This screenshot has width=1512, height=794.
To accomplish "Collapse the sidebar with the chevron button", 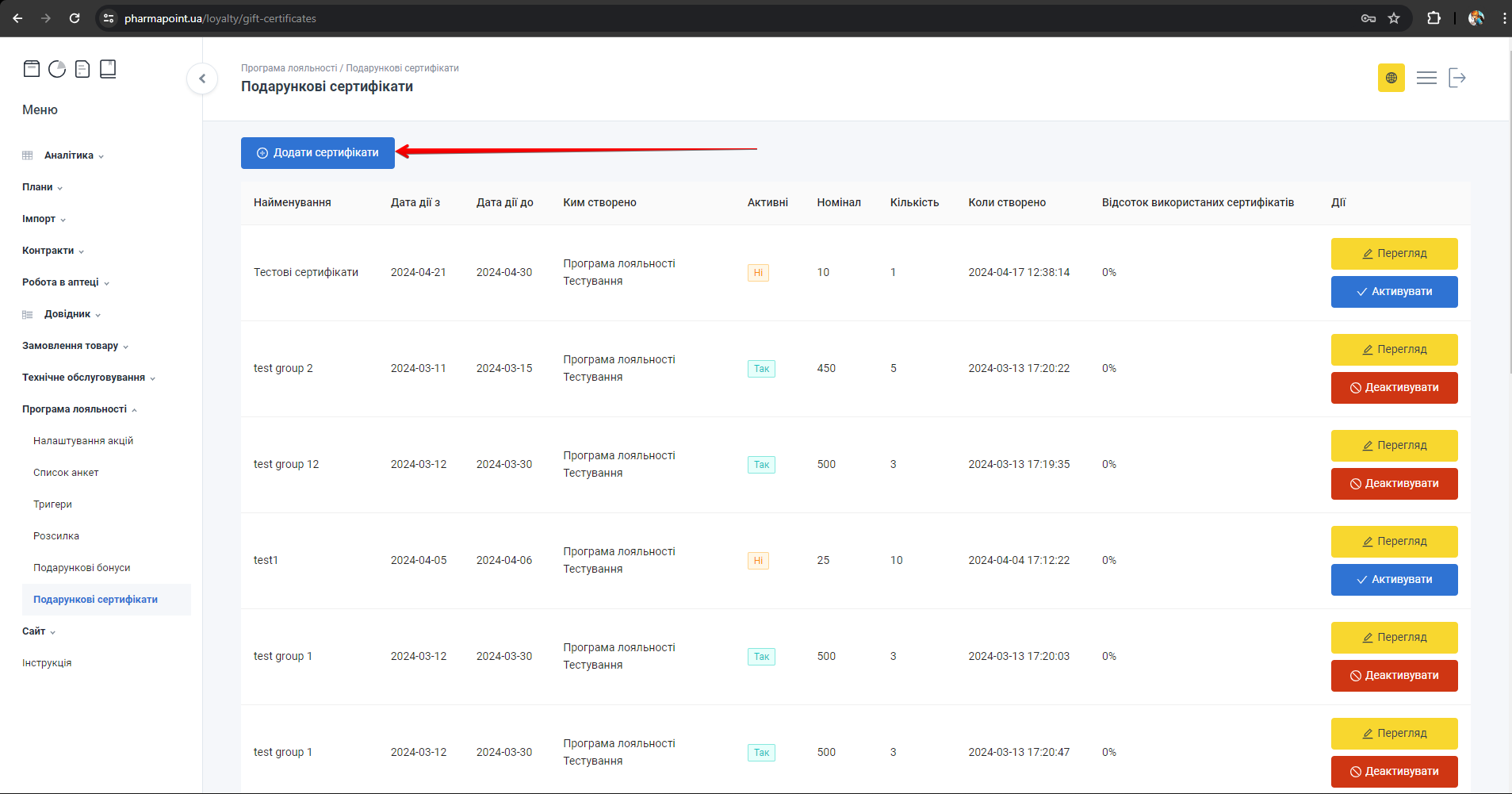I will pyautogui.click(x=202, y=79).
